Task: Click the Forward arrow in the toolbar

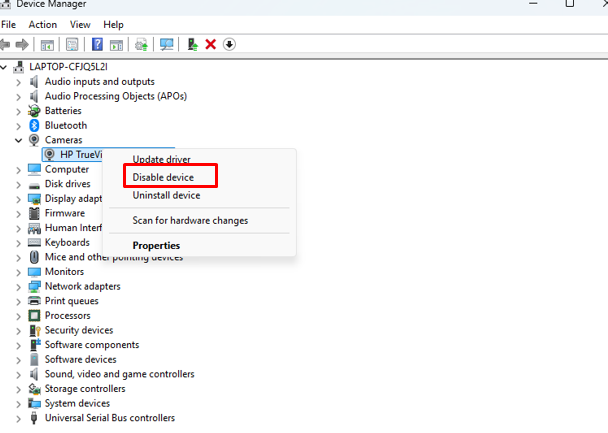Action: pos(21,44)
